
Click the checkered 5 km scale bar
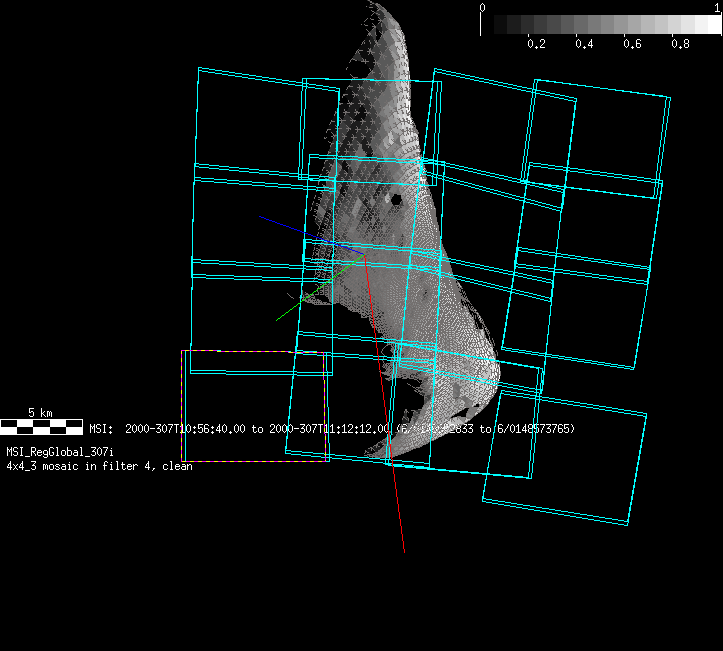(x=41, y=427)
